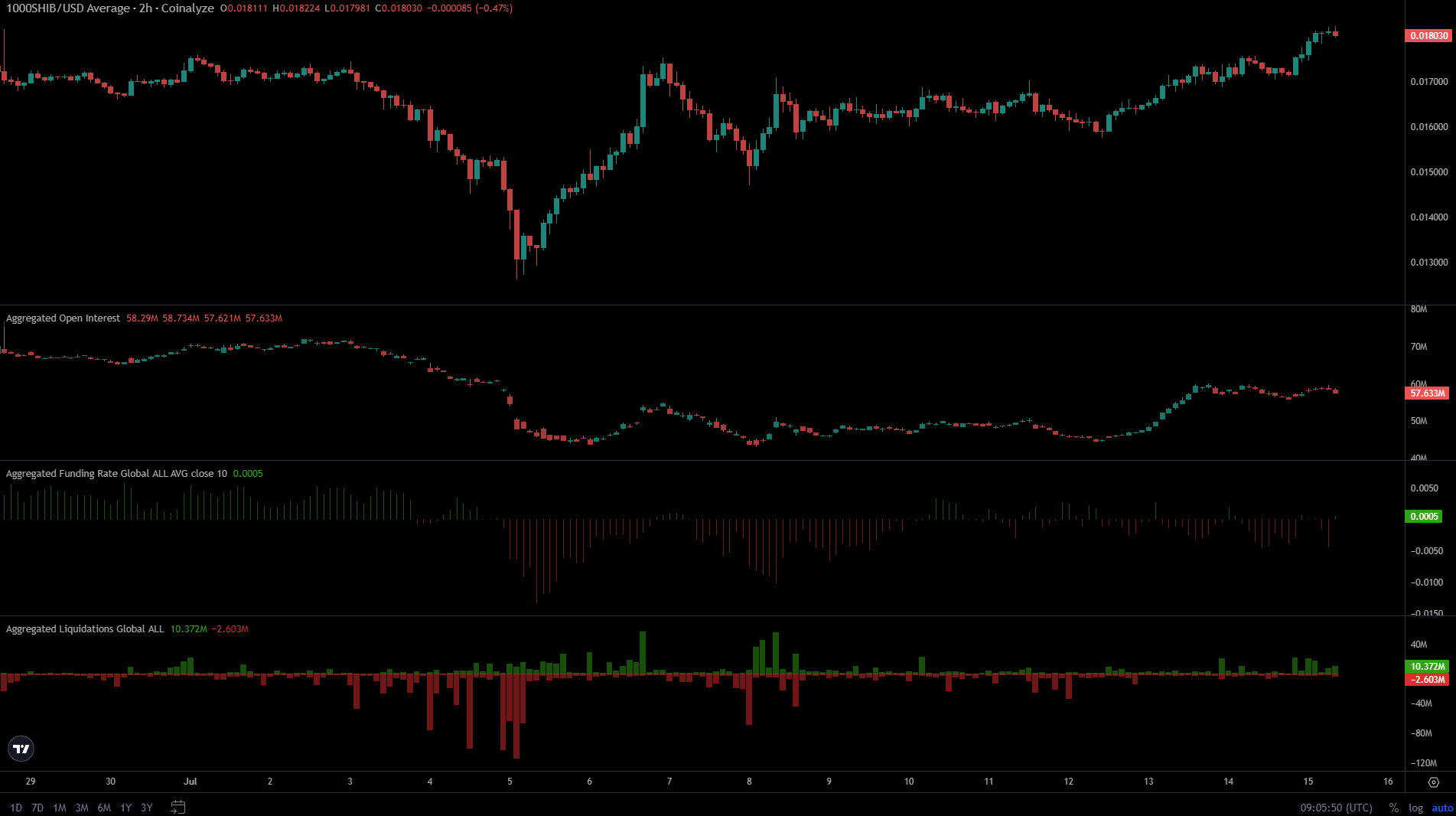Click the -80M liquidations axis label
Viewport: 1456px width, 816px height.
pos(1422,733)
